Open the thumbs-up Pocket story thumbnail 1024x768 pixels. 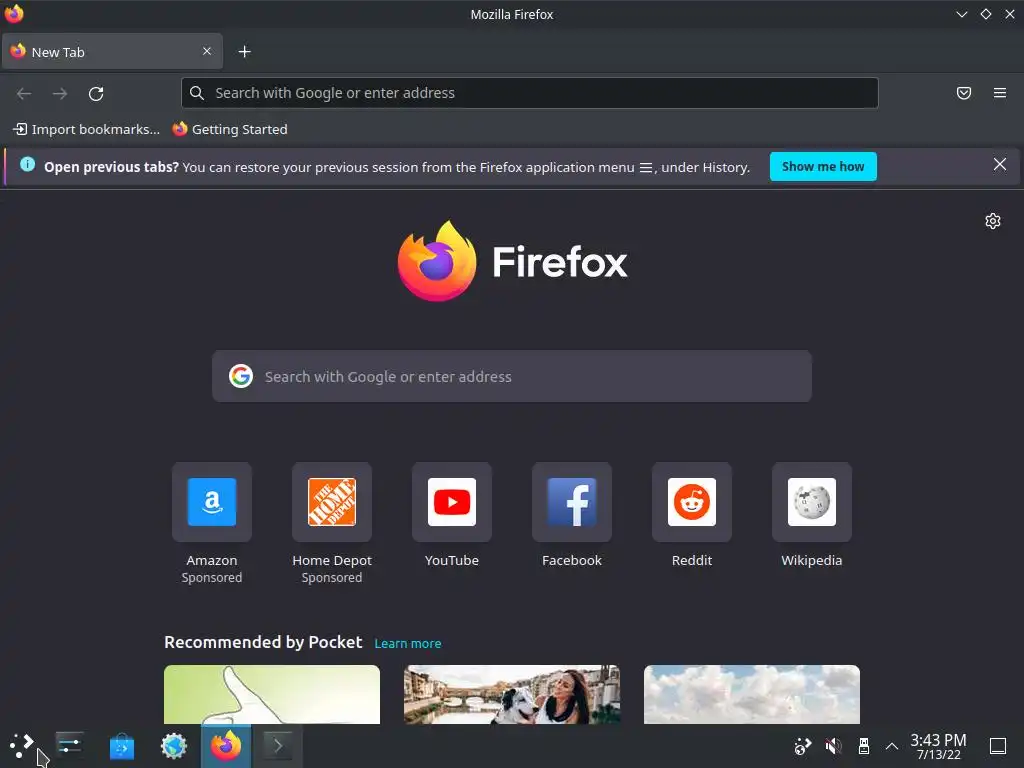pyautogui.click(x=272, y=694)
